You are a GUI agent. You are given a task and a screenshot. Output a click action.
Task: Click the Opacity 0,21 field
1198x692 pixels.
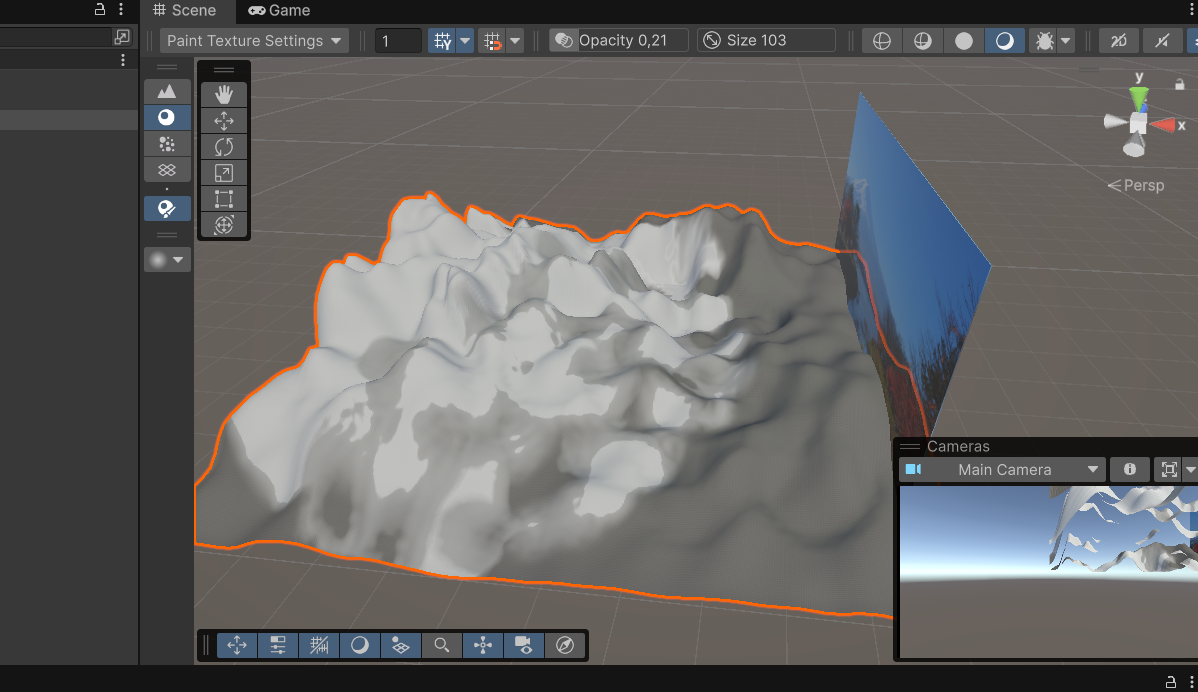(620, 41)
